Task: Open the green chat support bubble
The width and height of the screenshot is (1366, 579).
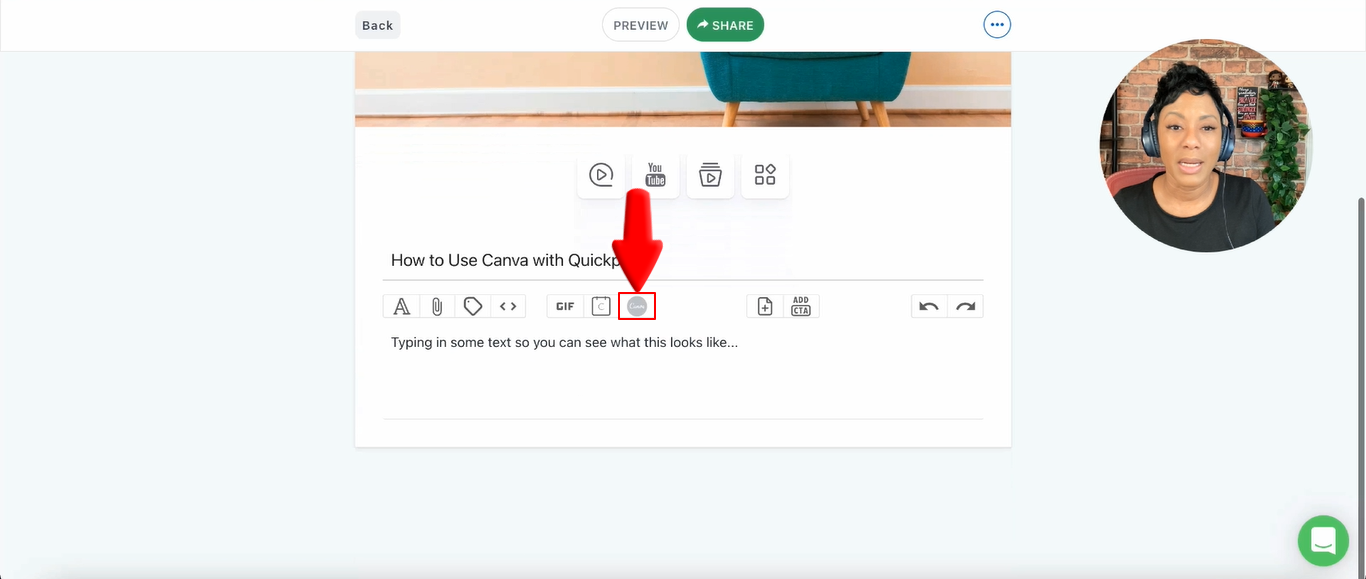Action: 1323,541
